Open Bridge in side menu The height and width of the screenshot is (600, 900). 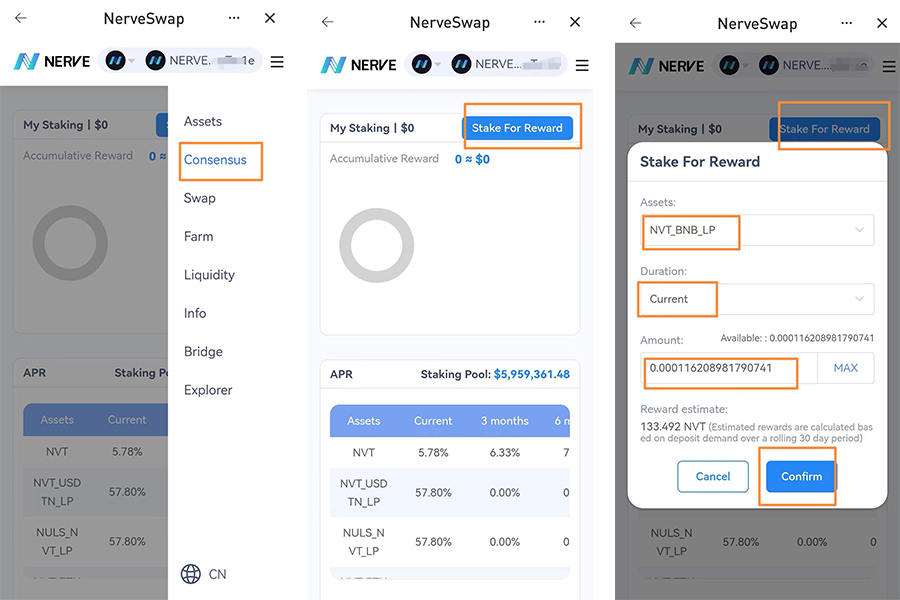pyautogui.click(x=203, y=351)
